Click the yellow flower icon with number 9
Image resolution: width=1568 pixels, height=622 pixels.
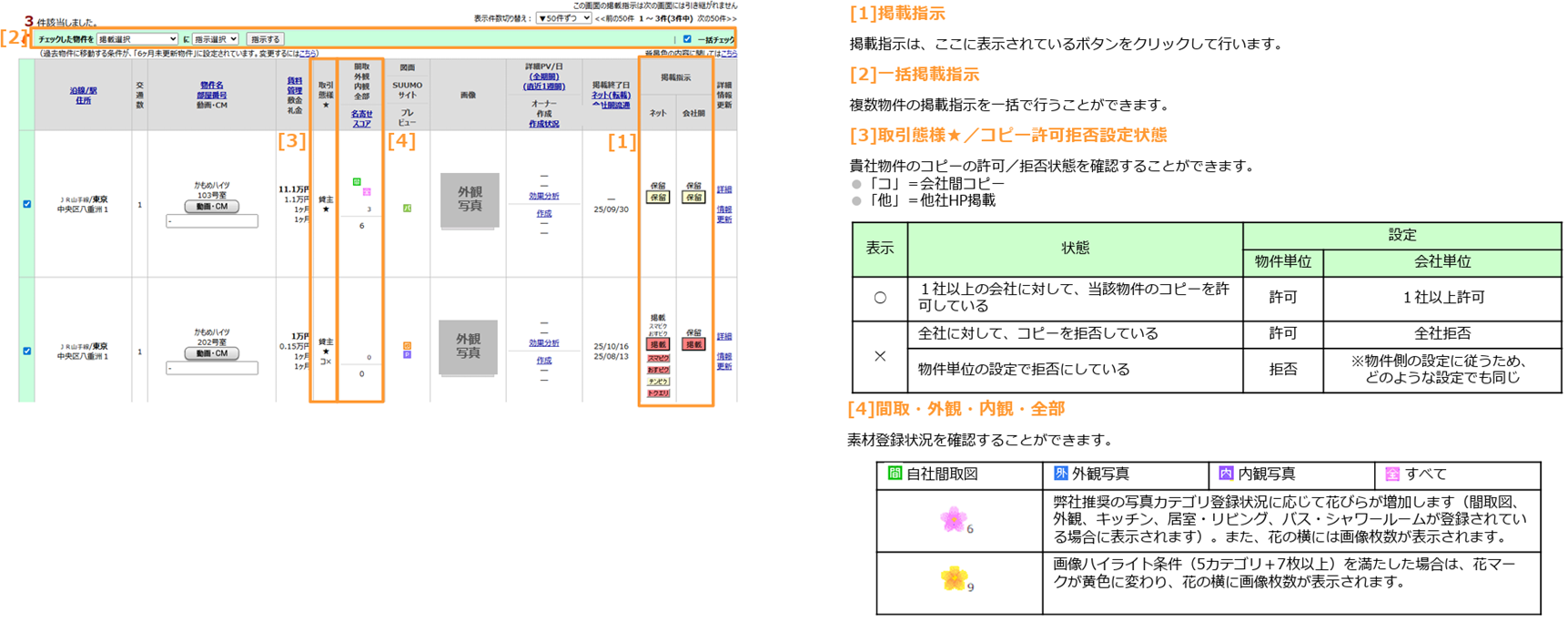click(953, 578)
